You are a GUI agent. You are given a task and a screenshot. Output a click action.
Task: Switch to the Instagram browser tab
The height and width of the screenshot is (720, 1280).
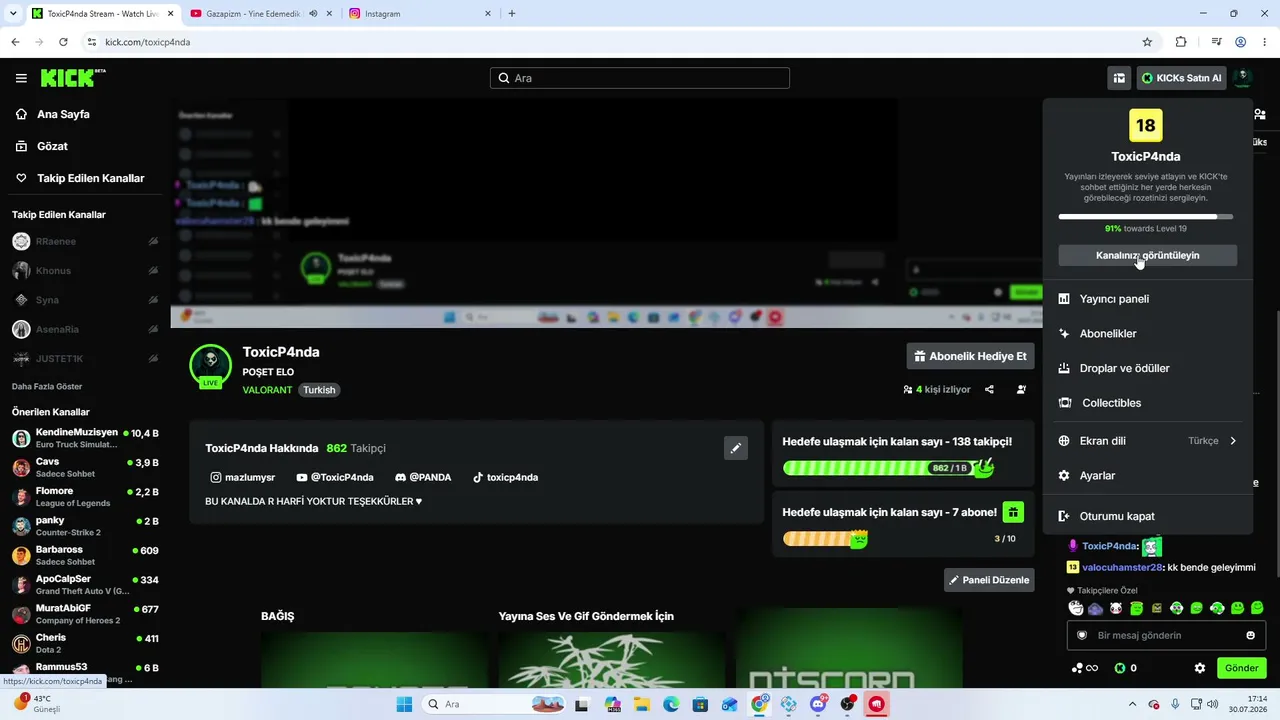coord(421,14)
